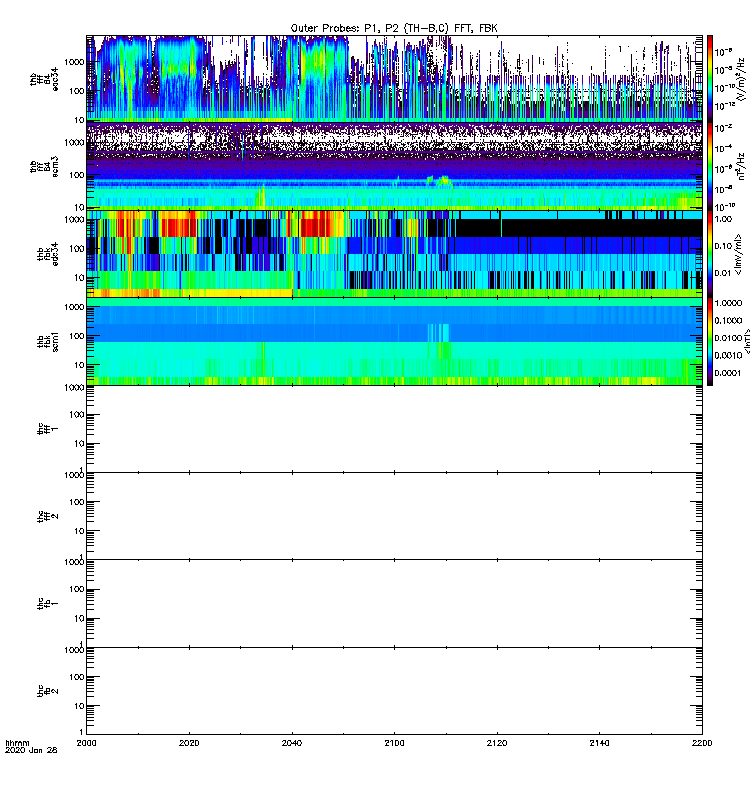
Task: Click the thb fbk edc34 filter bank panel
Action: point(394,254)
